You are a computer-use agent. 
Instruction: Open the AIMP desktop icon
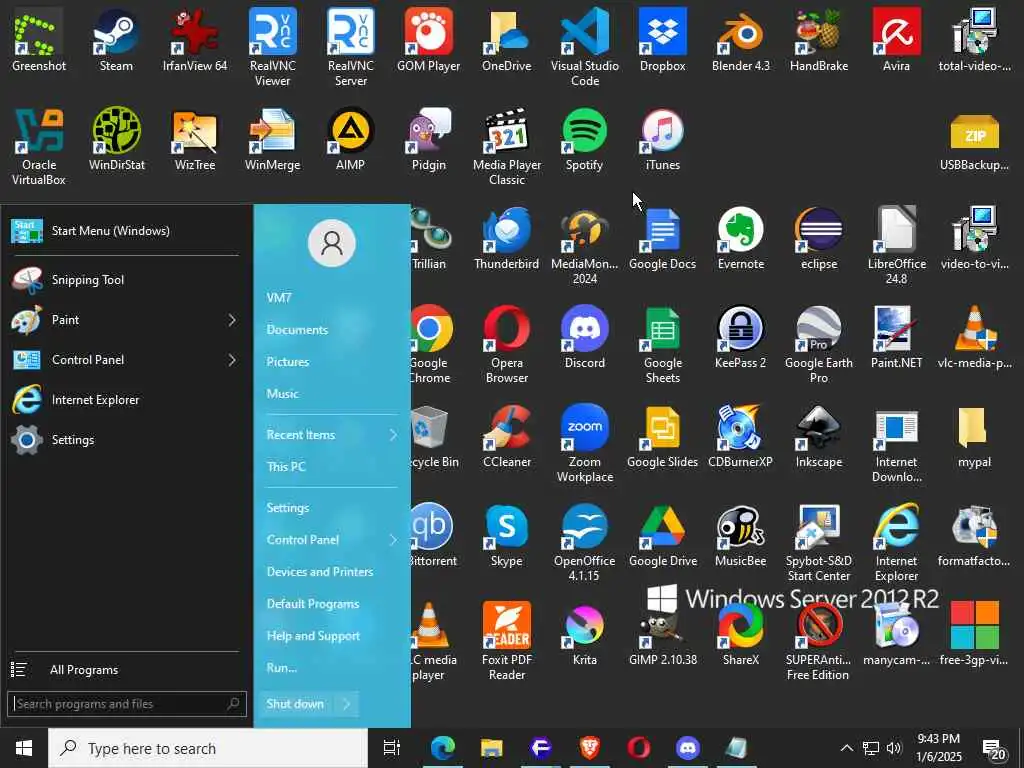(351, 138)
